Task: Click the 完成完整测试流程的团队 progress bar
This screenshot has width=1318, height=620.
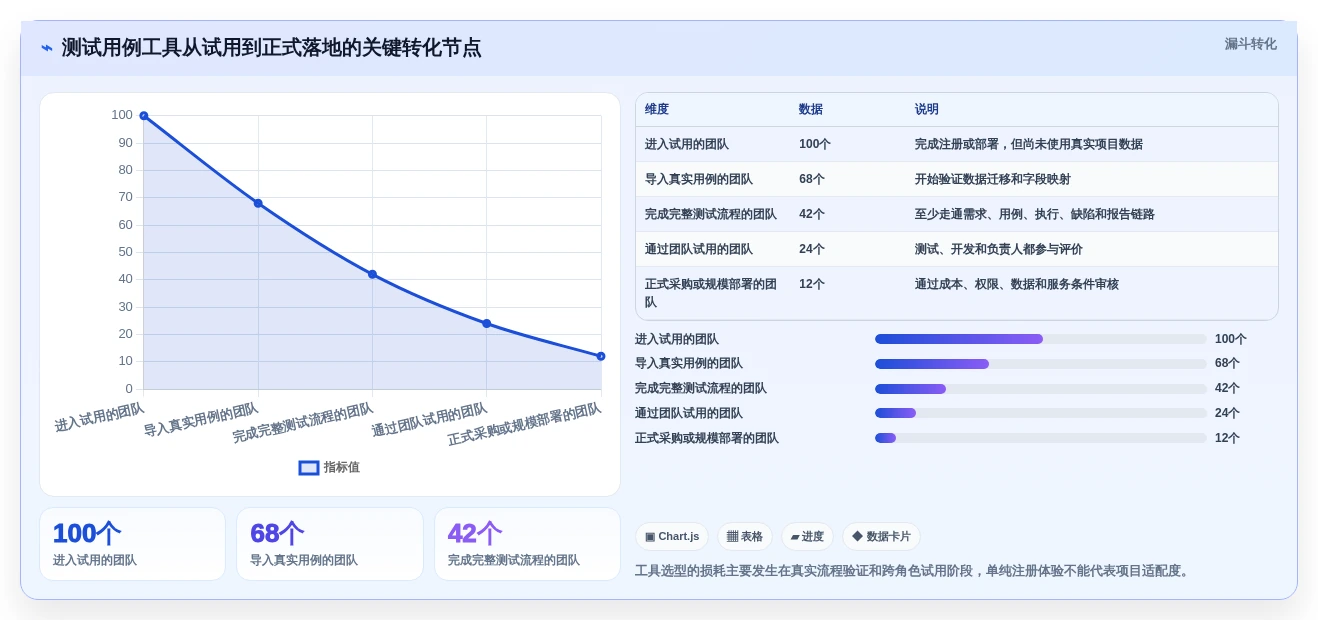Action: 1041,388
